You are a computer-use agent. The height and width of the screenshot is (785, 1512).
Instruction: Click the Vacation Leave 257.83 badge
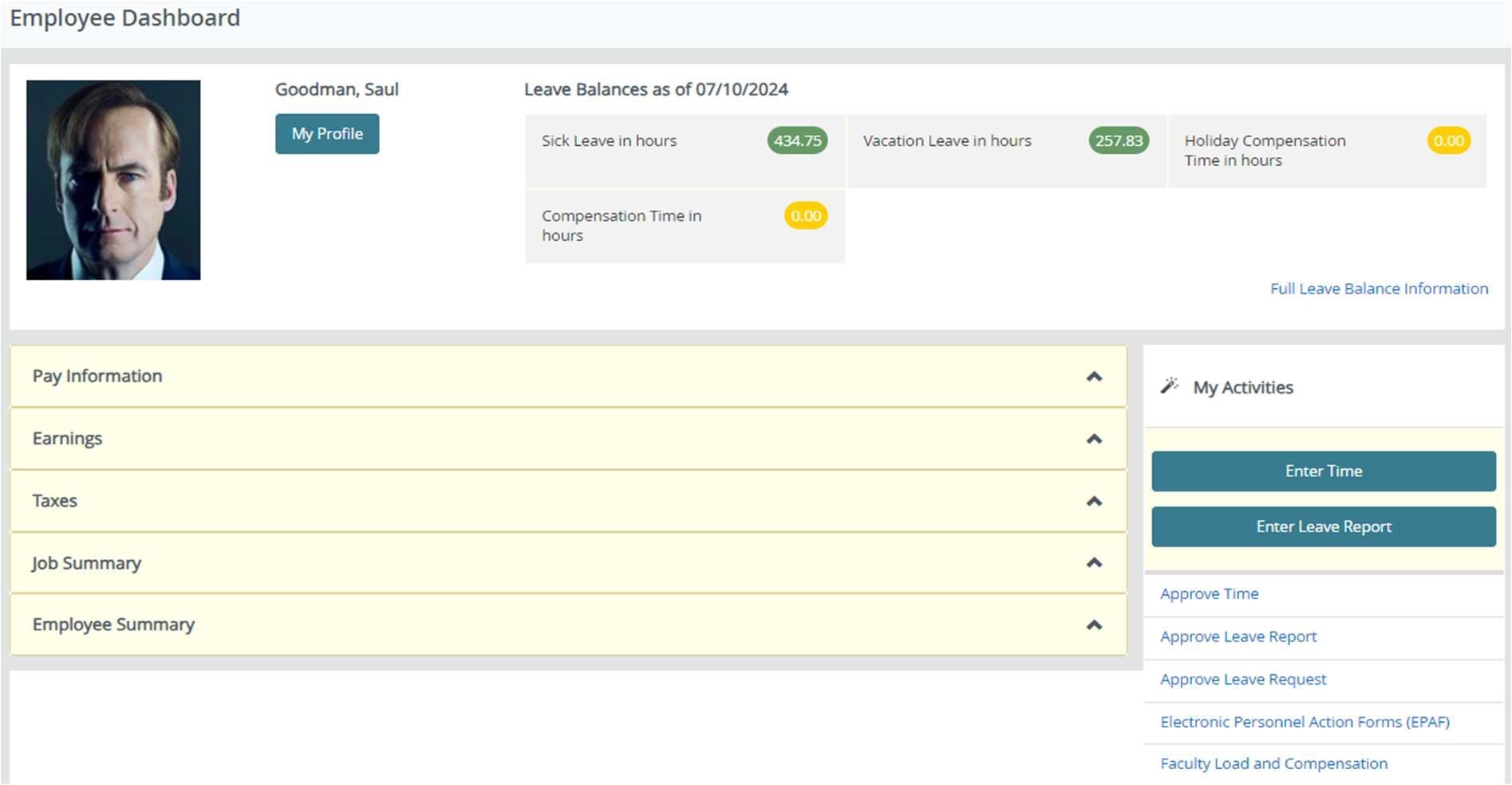click(x=1119, y=141)
